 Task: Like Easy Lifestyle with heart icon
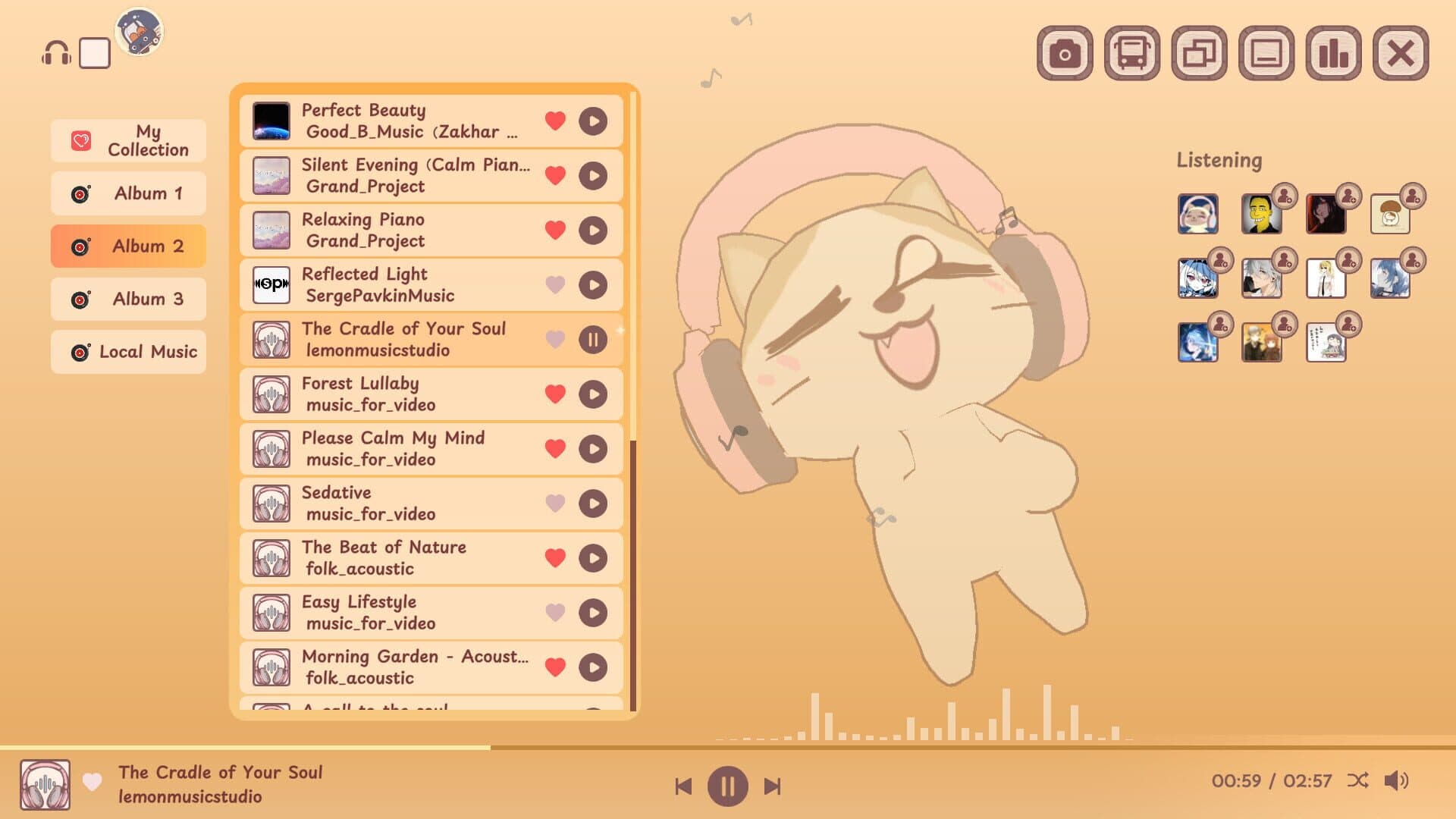pos(555,613)
